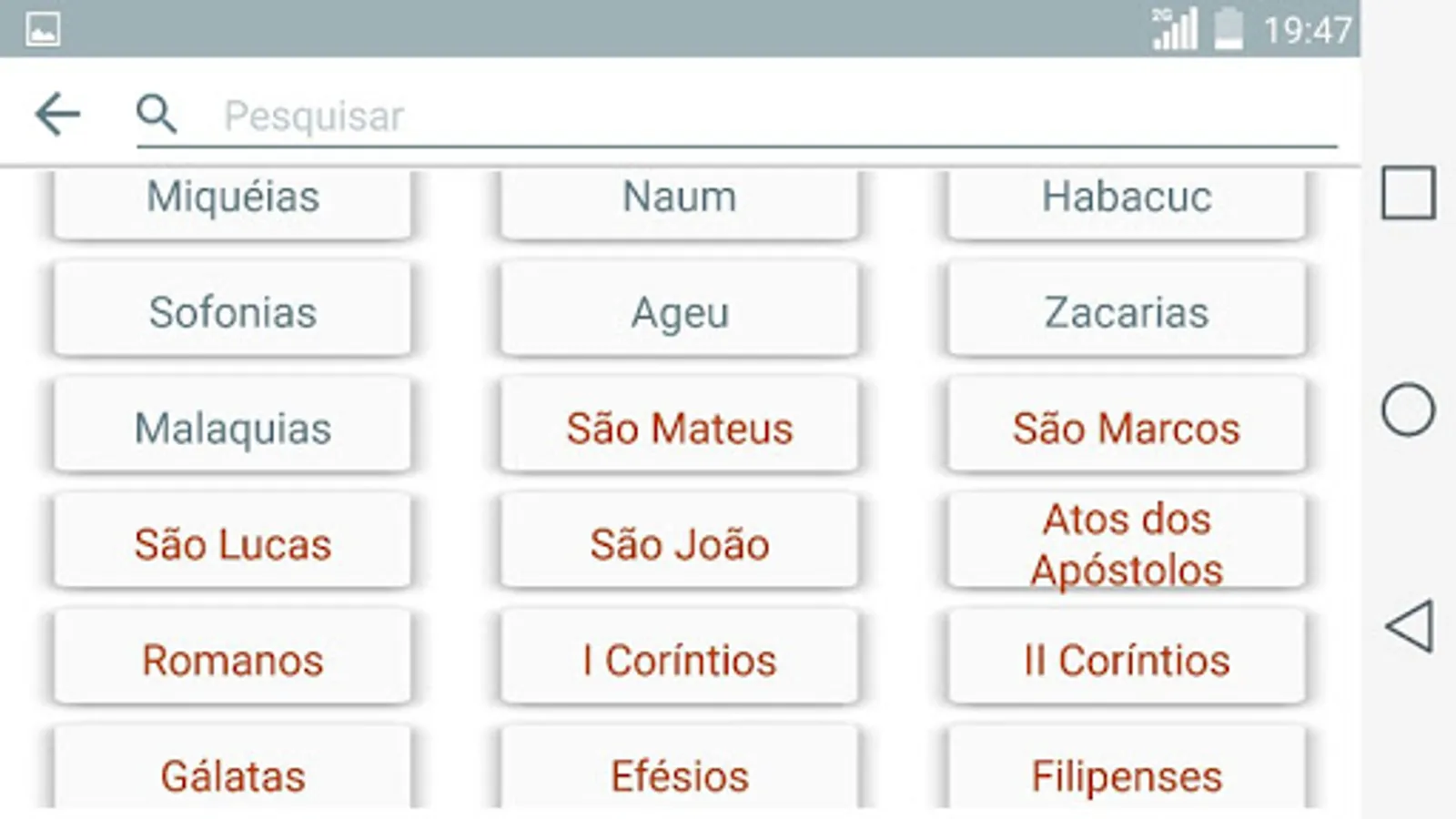The height and width of the screenshot is (819, 1456).
Task: Tap the back arrow icon
Action: [57, 115]
